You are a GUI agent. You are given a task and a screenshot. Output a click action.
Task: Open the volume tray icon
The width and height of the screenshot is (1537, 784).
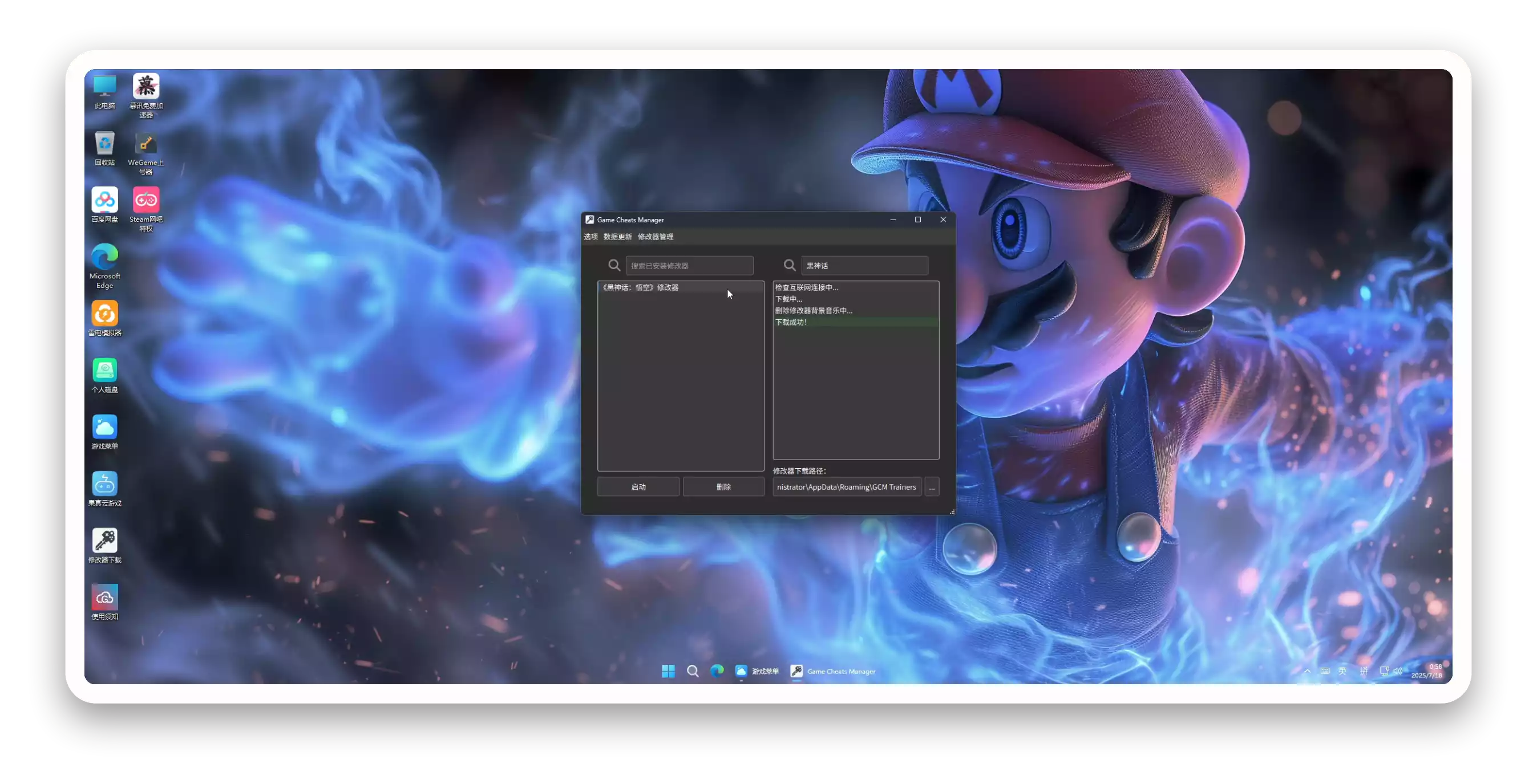tap(1398, 671)
